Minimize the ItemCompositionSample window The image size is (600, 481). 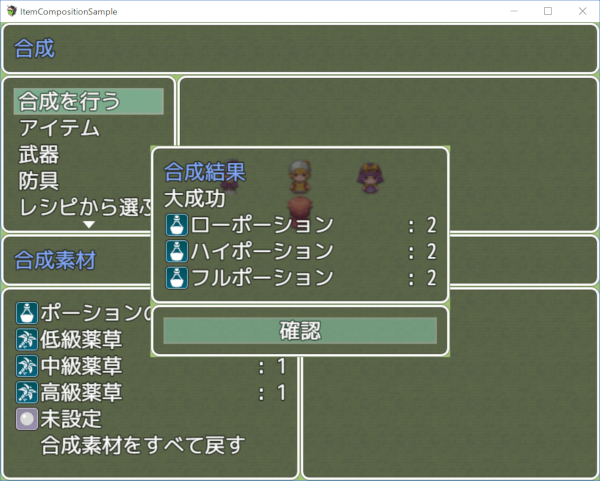514,11
